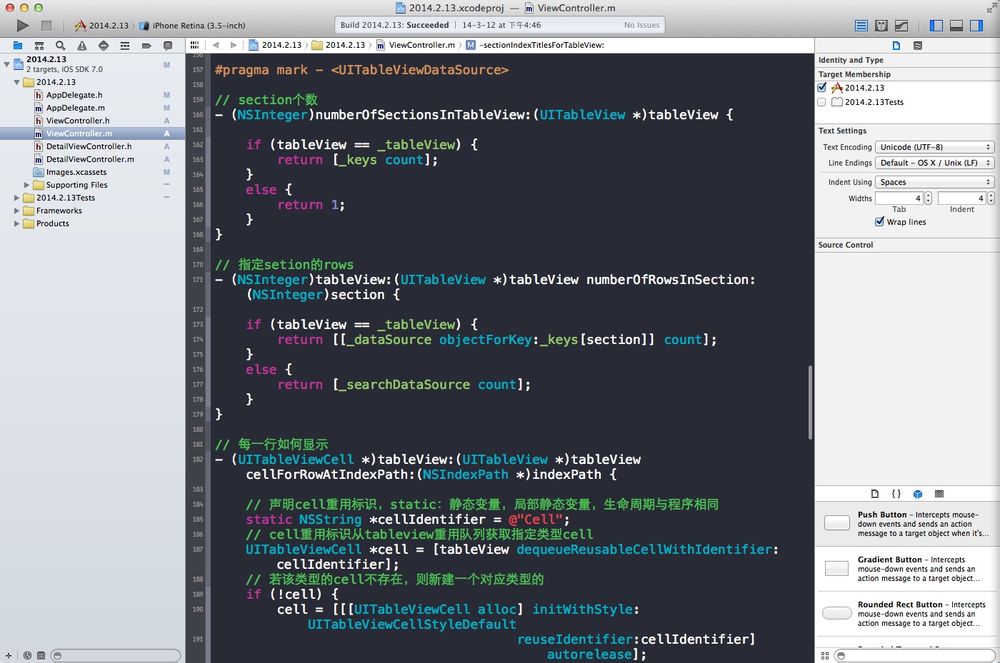Select the Push Button library item
Viewport: 1000px width, 663px height.
907,523
